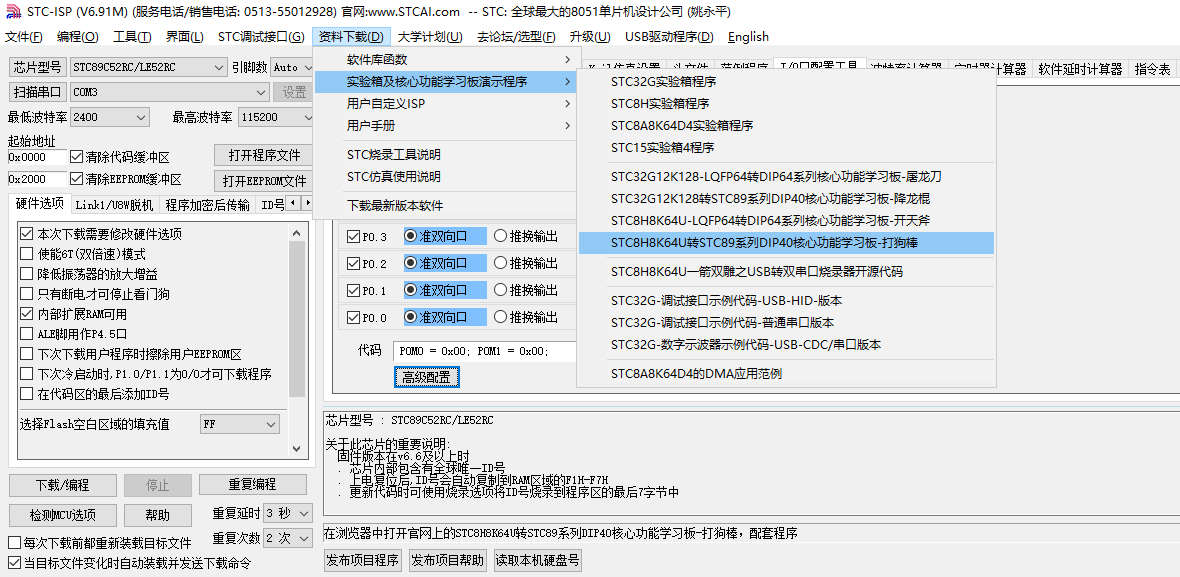The width and height of the screenshot is (1180, 577).
Task: Open the 工具(T) menu
Action: 132,36
